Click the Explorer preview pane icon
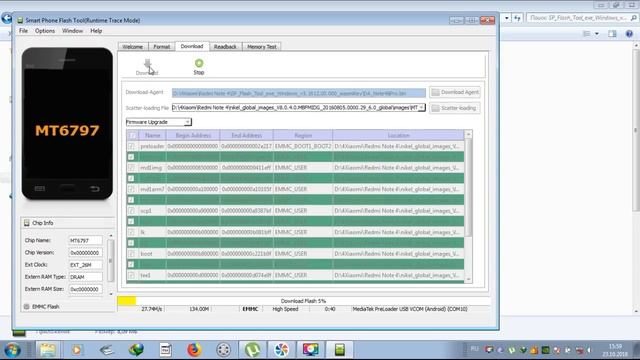640x360 pixels. tap(612, 34)
